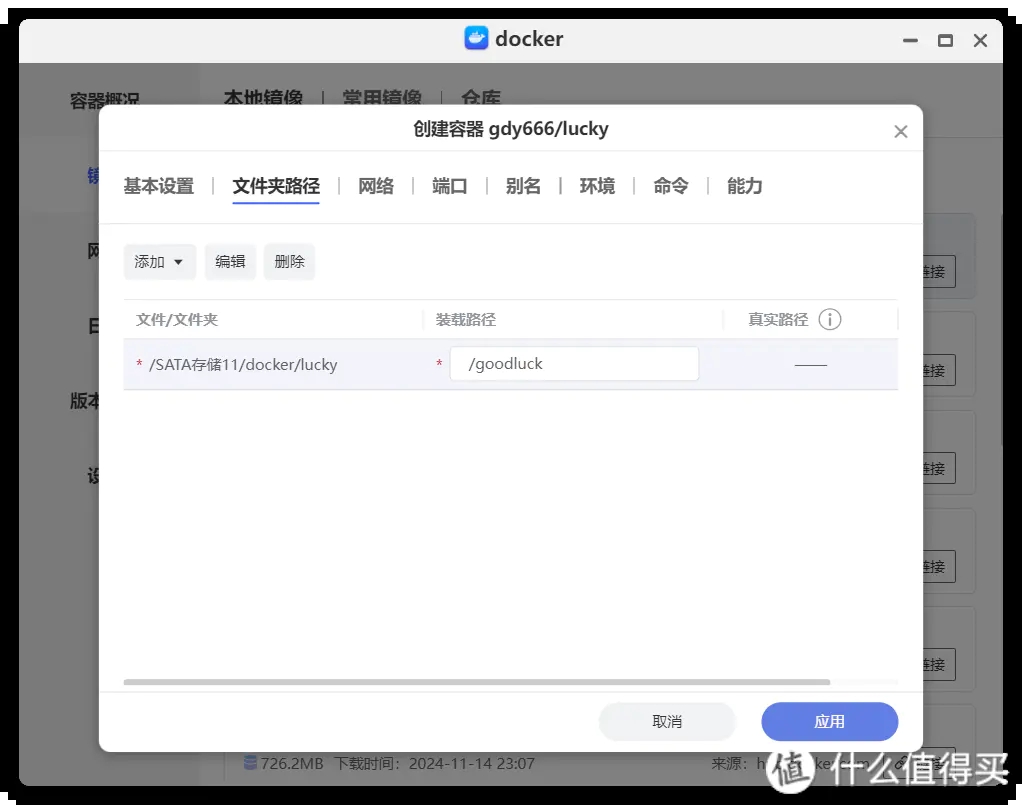Select the 文件夹路径 tab

click(x=276, y=186)
